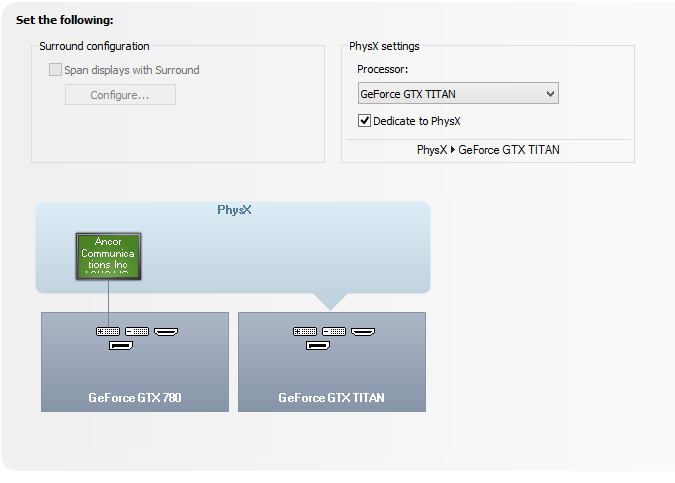
Task: Uncheck Dedicate to PhysX checkbox
Action: click(364, 121)
